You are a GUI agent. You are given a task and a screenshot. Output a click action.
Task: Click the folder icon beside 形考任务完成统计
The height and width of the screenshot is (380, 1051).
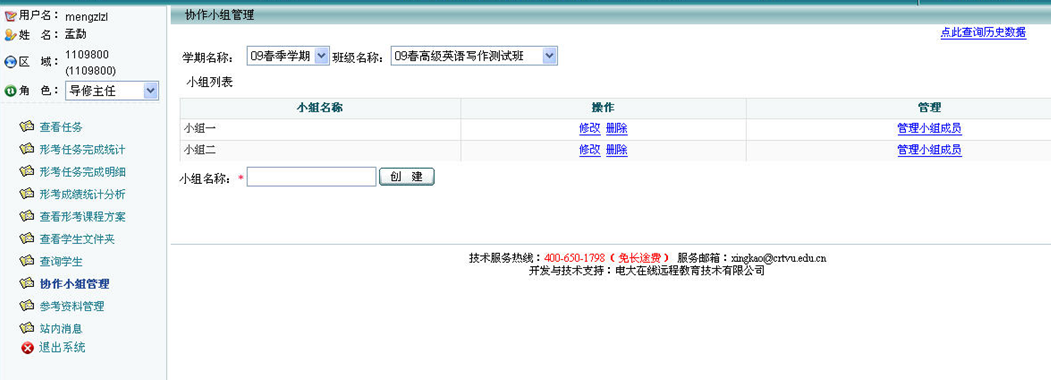tap(27, 149)
